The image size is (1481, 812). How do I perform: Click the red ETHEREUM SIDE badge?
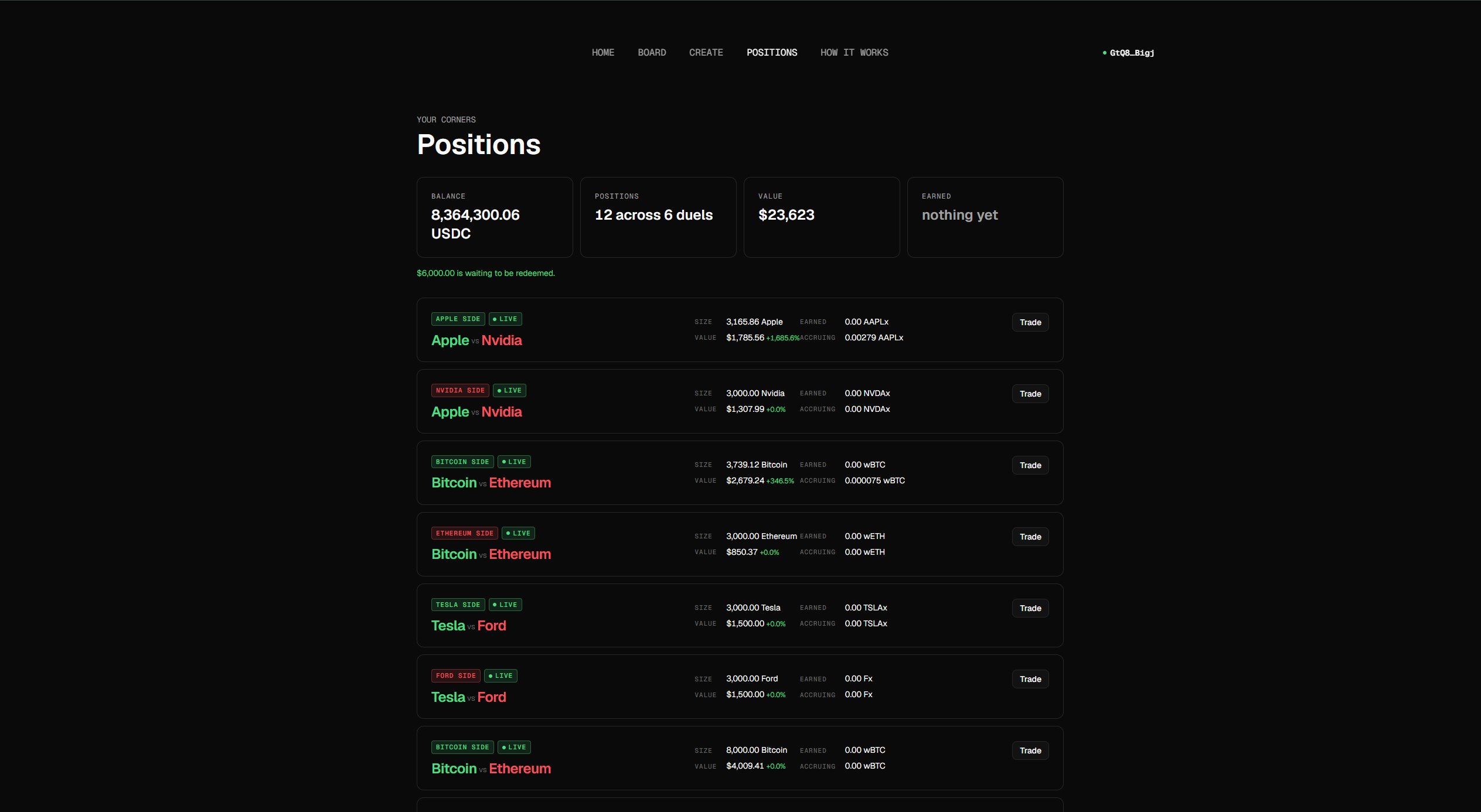(x=464, y=533)
